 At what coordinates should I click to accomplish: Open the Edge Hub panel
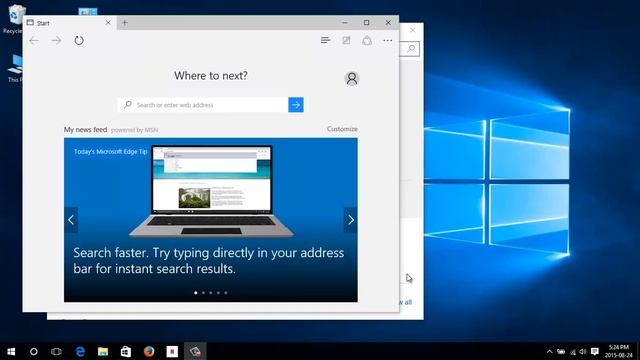(325, 40)
